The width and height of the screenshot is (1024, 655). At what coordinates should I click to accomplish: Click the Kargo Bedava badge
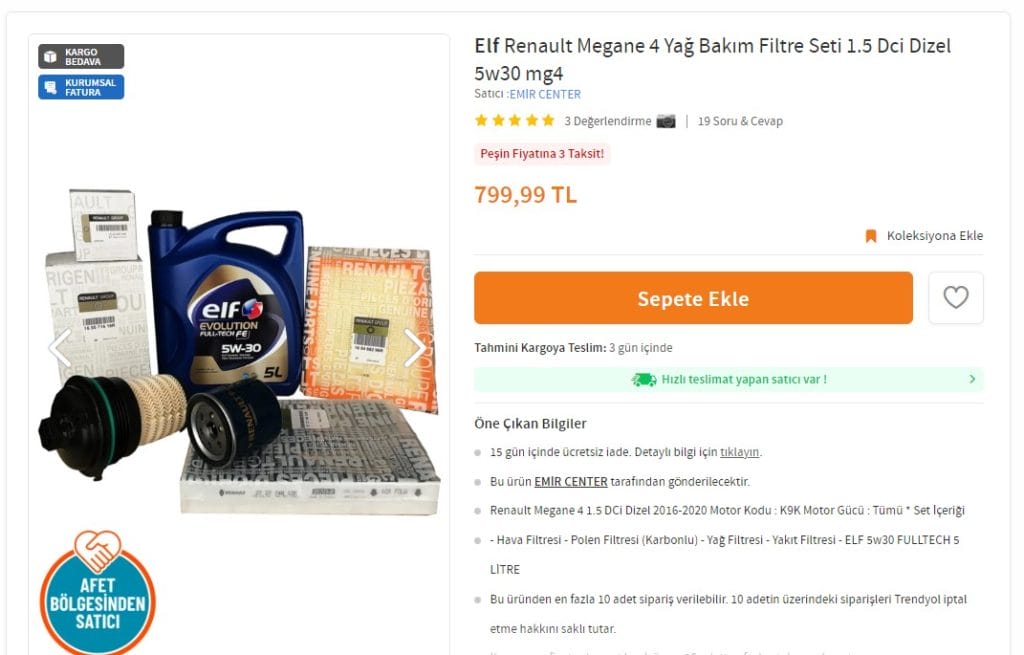[x=81, y=56]
